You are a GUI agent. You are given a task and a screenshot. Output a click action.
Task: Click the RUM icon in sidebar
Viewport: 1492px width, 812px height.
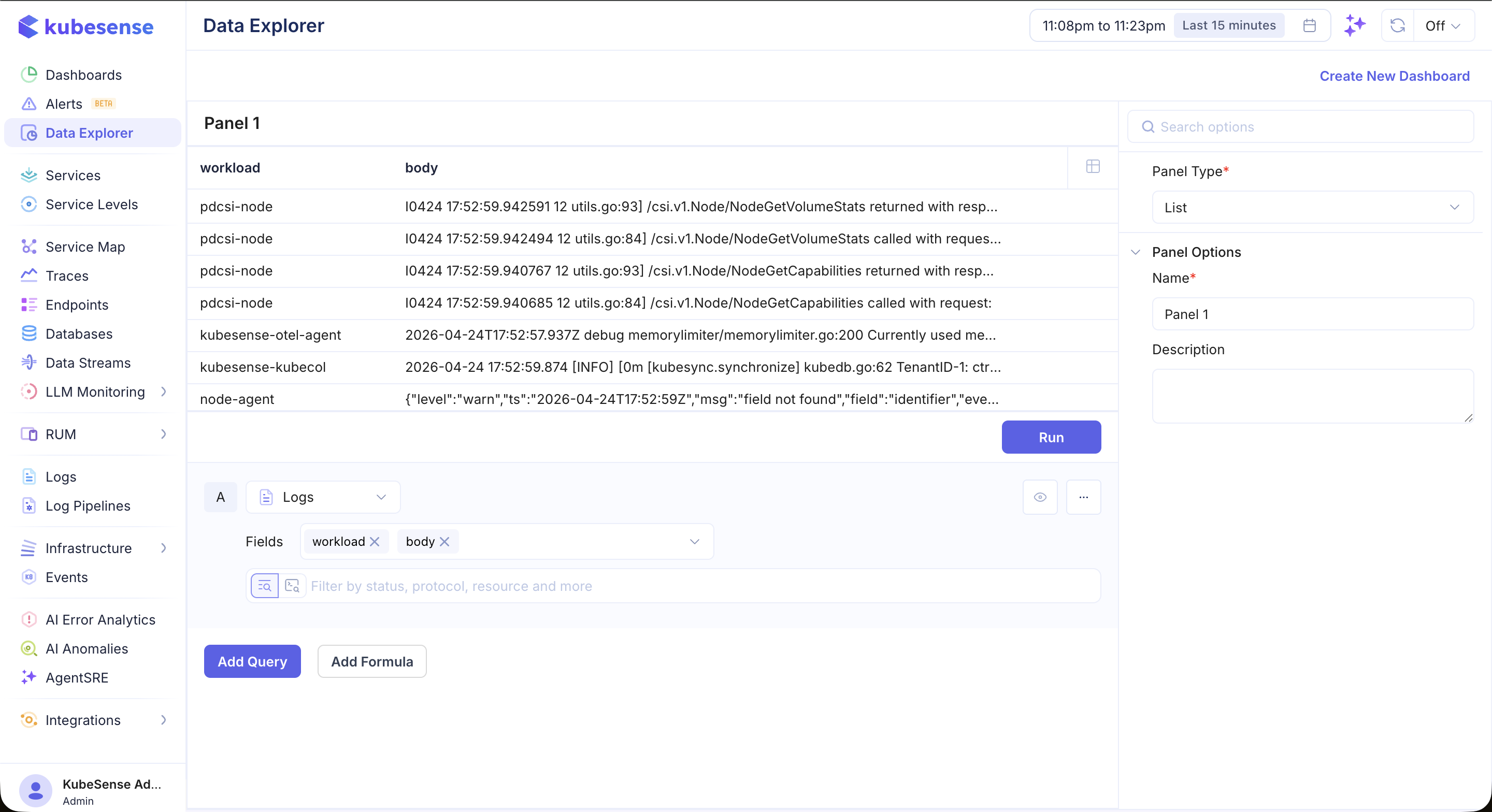click(x=28, y=434)
